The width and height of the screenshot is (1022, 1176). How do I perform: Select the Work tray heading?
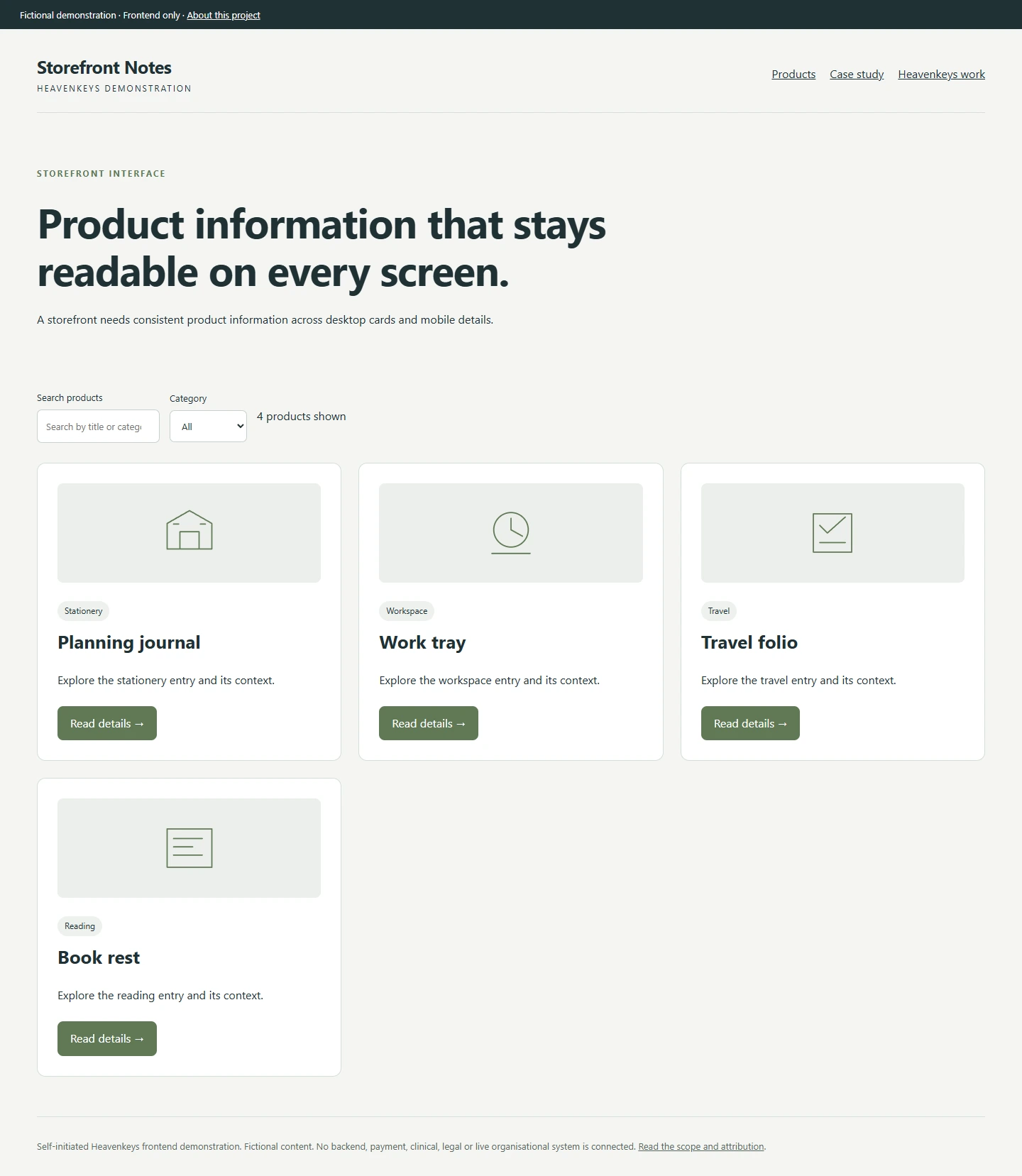click(x=422, y=642)
